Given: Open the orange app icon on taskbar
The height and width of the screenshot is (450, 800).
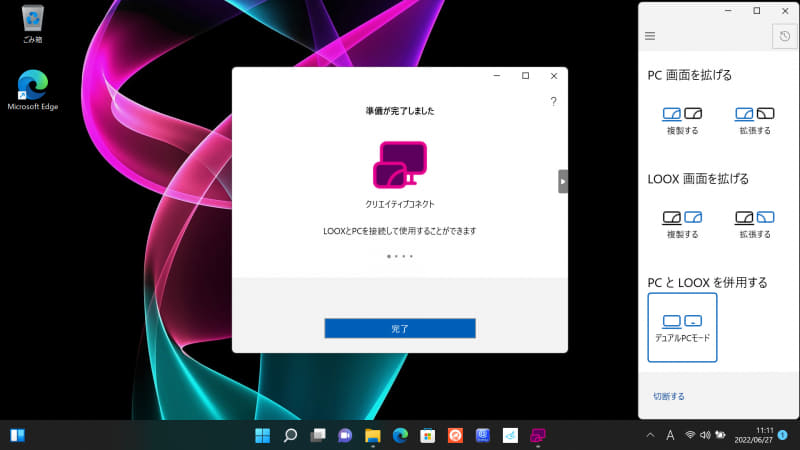Looking at the screenshot, I should [455, 435].
